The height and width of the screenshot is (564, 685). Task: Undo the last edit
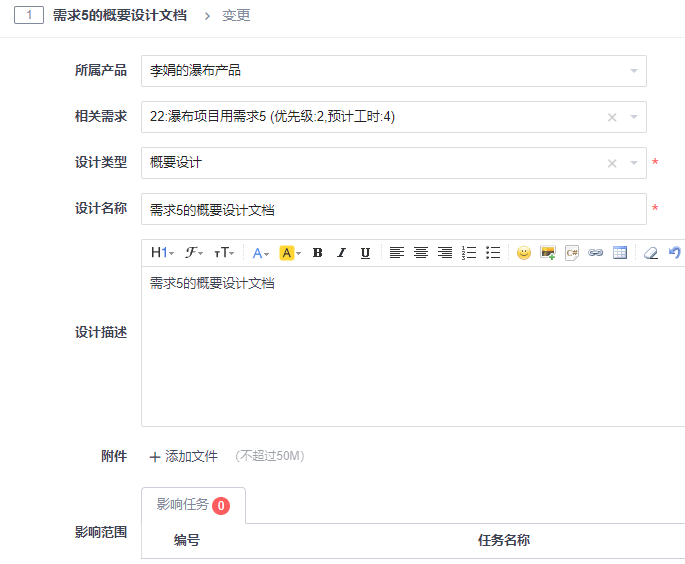pyautogui.click(x=675, y=253)
